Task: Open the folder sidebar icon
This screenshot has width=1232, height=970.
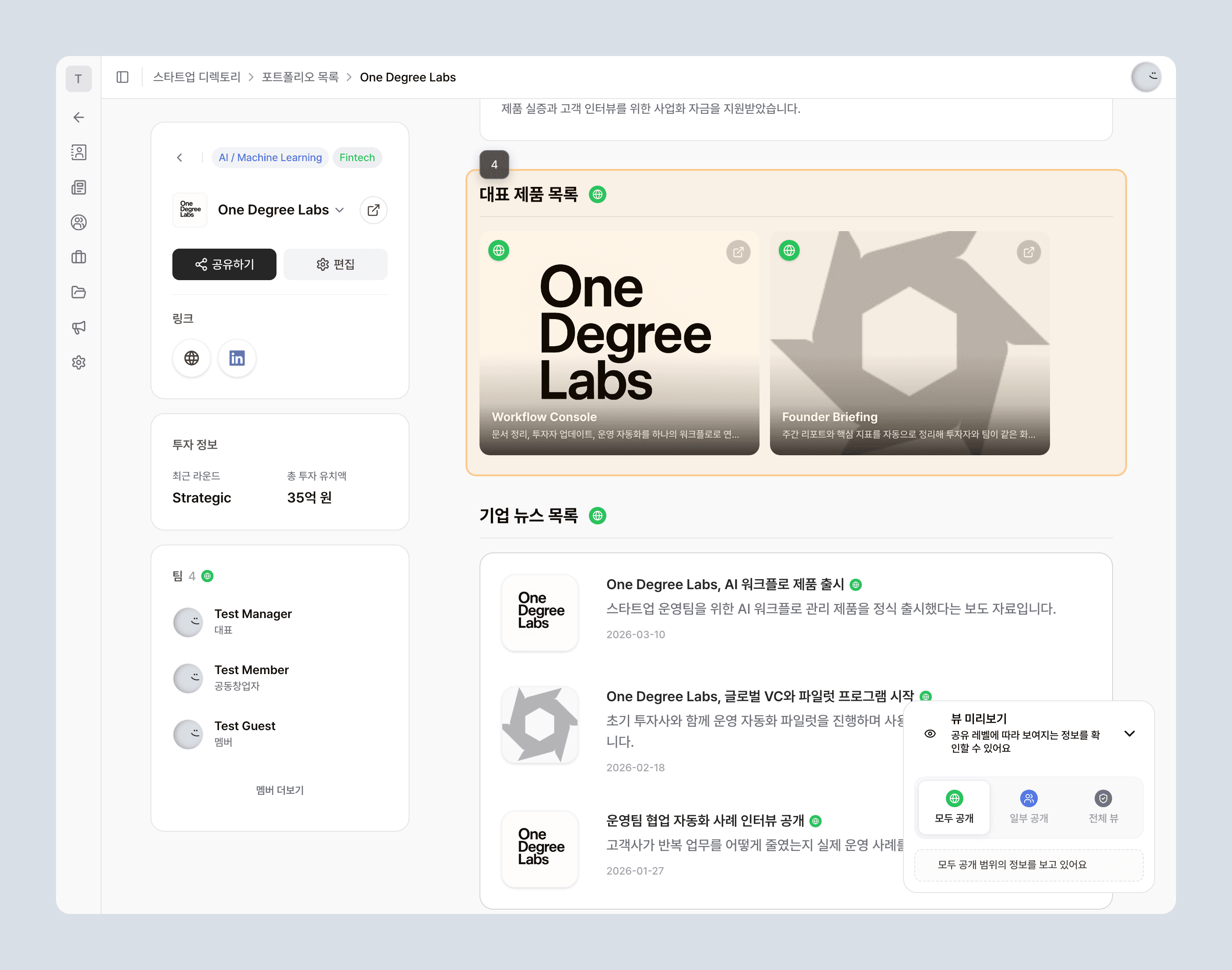Action: pos(78,292)
